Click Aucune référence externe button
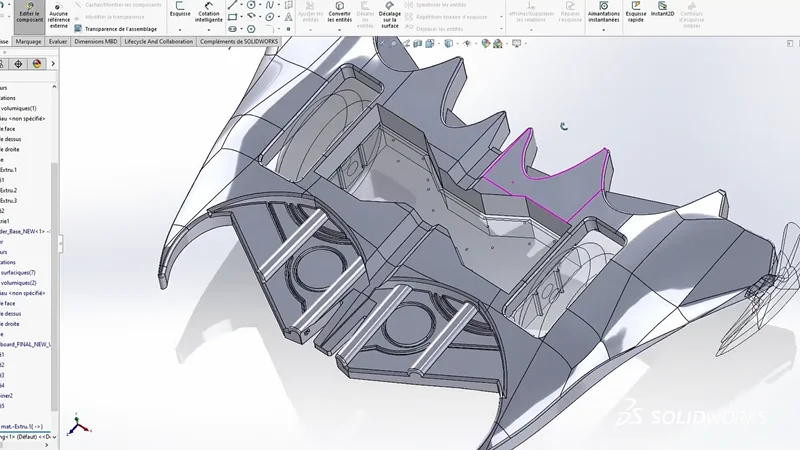The height and width of the screenshot is (450, 800). click(x=59, y=15)
